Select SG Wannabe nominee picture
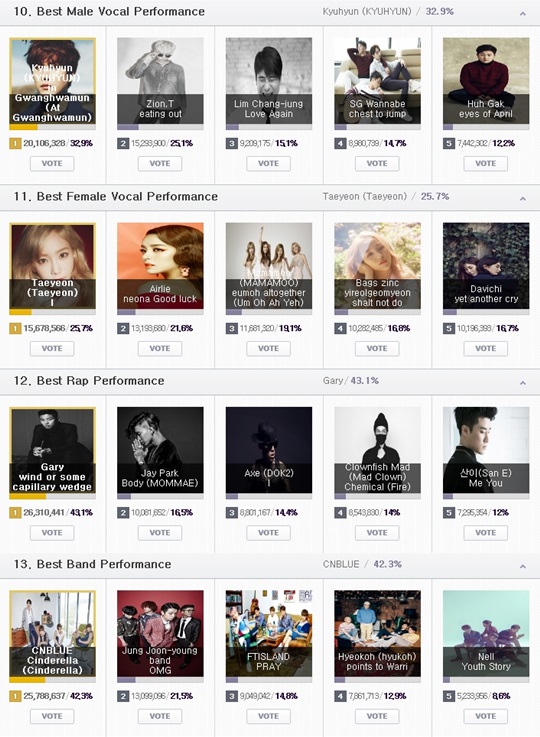Image resolution: width=540 pixels, height=737 pixels. (x=377, y=81)
